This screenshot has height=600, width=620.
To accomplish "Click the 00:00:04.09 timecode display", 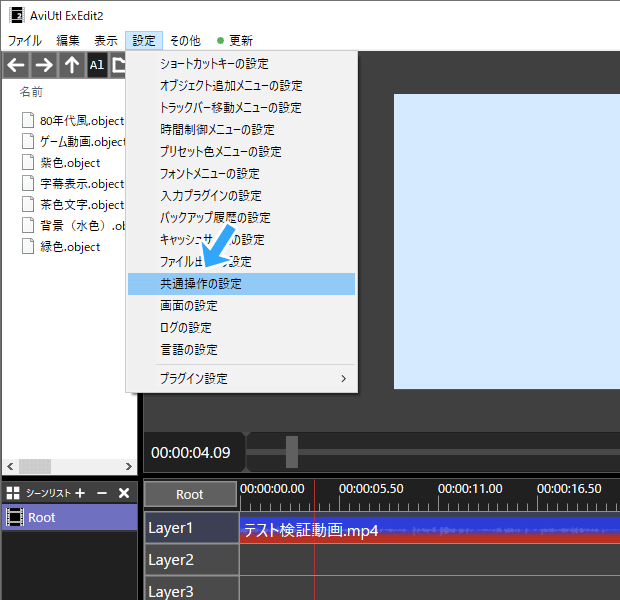I will [191, 453].
